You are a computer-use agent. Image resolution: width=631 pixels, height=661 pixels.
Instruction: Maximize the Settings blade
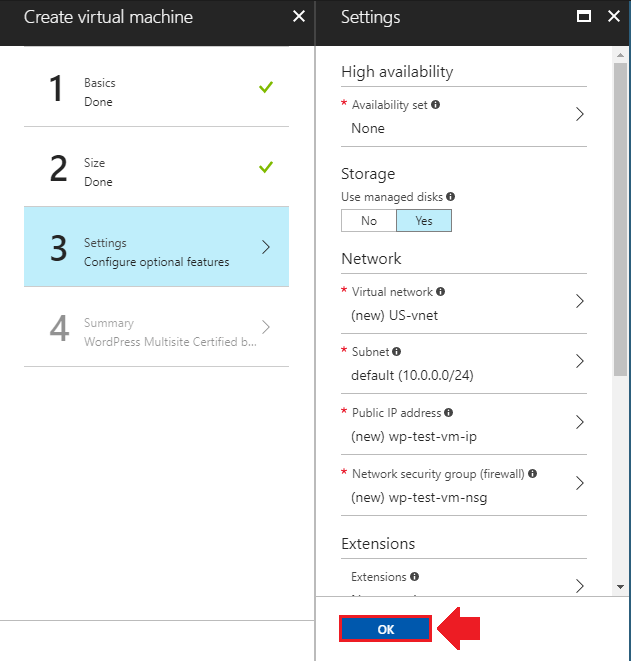584,16
